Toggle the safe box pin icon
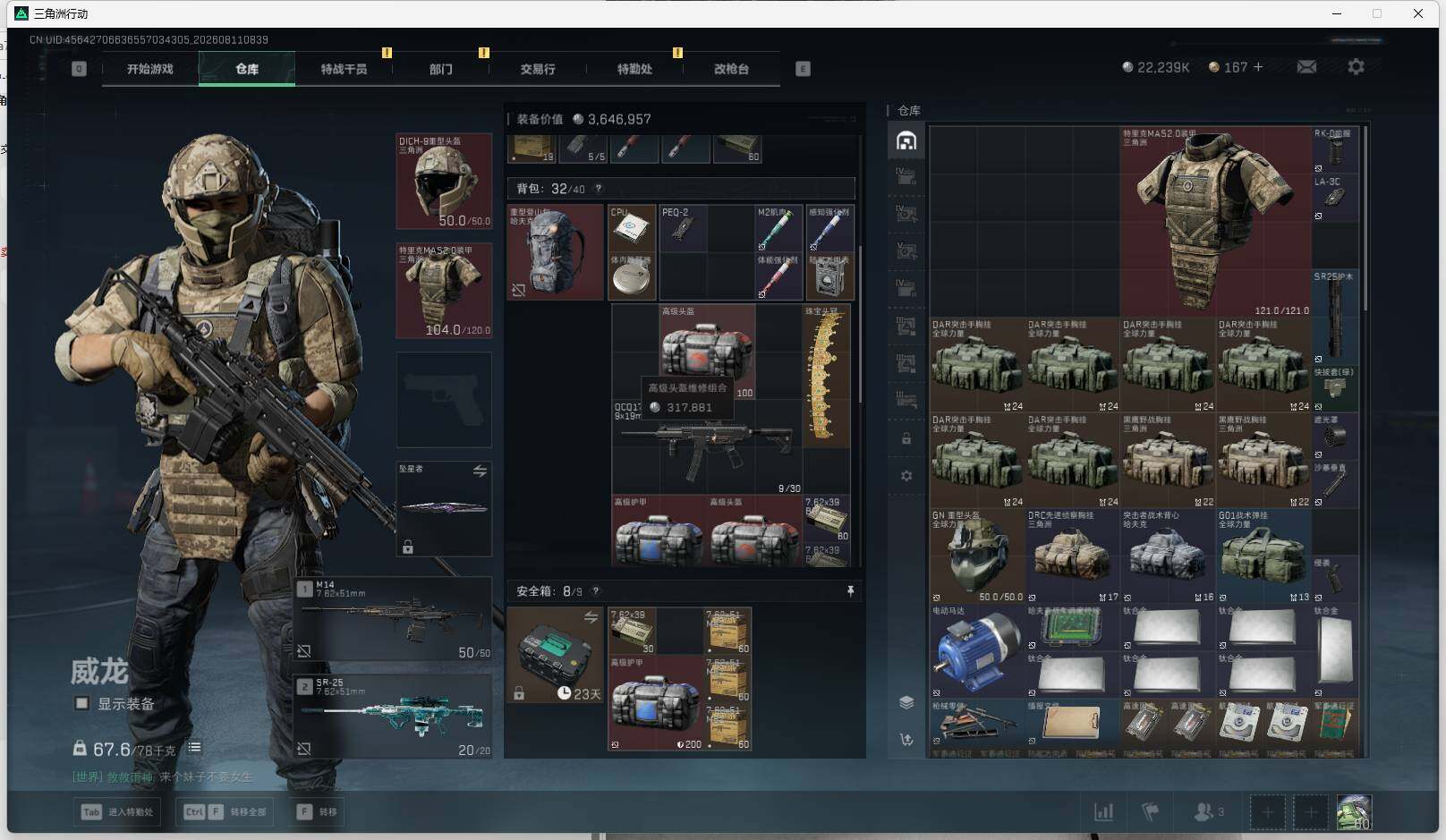The width and height of the screenshot is (1446, 840). [850, 590]
